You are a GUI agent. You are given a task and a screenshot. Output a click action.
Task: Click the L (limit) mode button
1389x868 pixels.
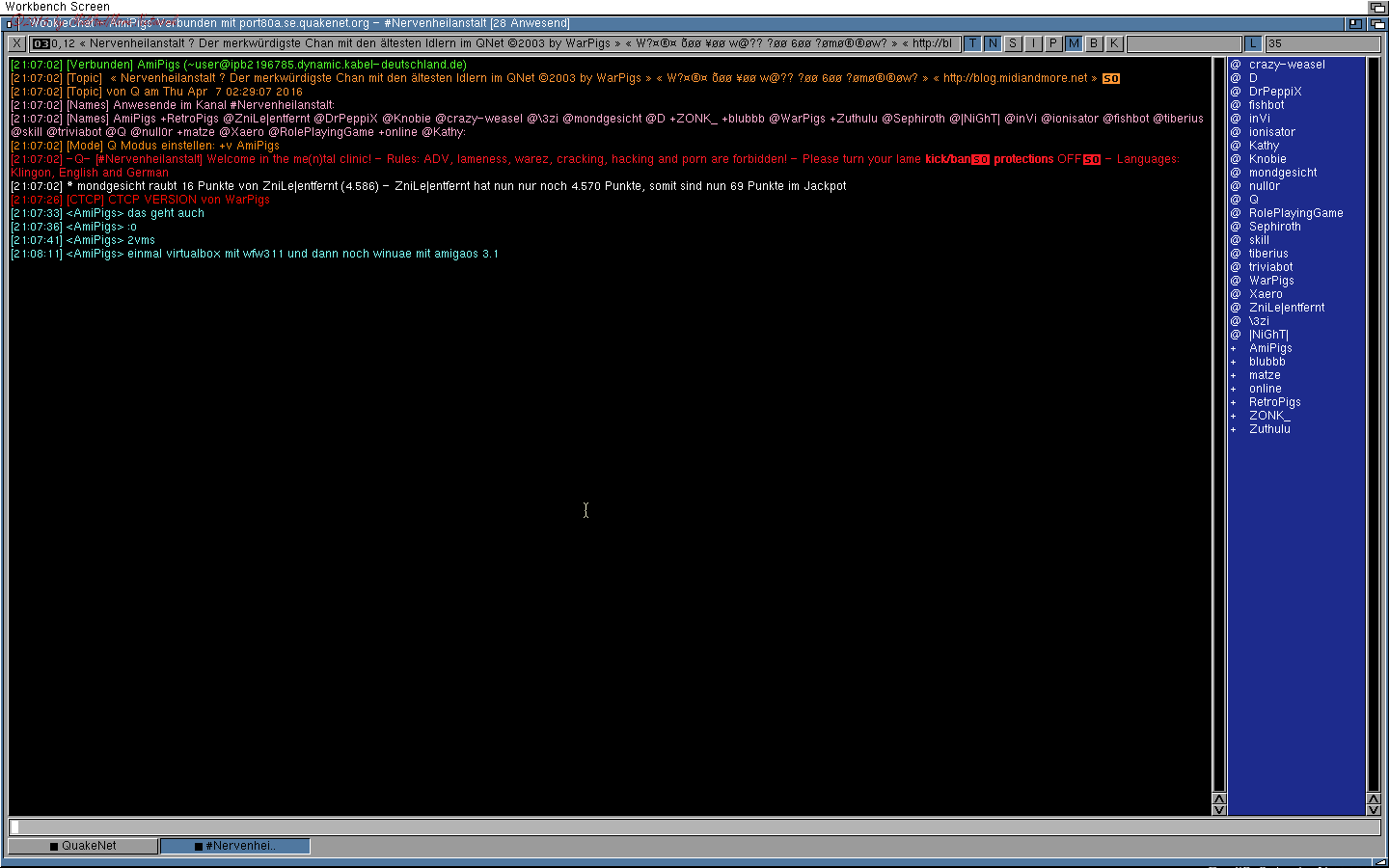[x=1253, y=43]
